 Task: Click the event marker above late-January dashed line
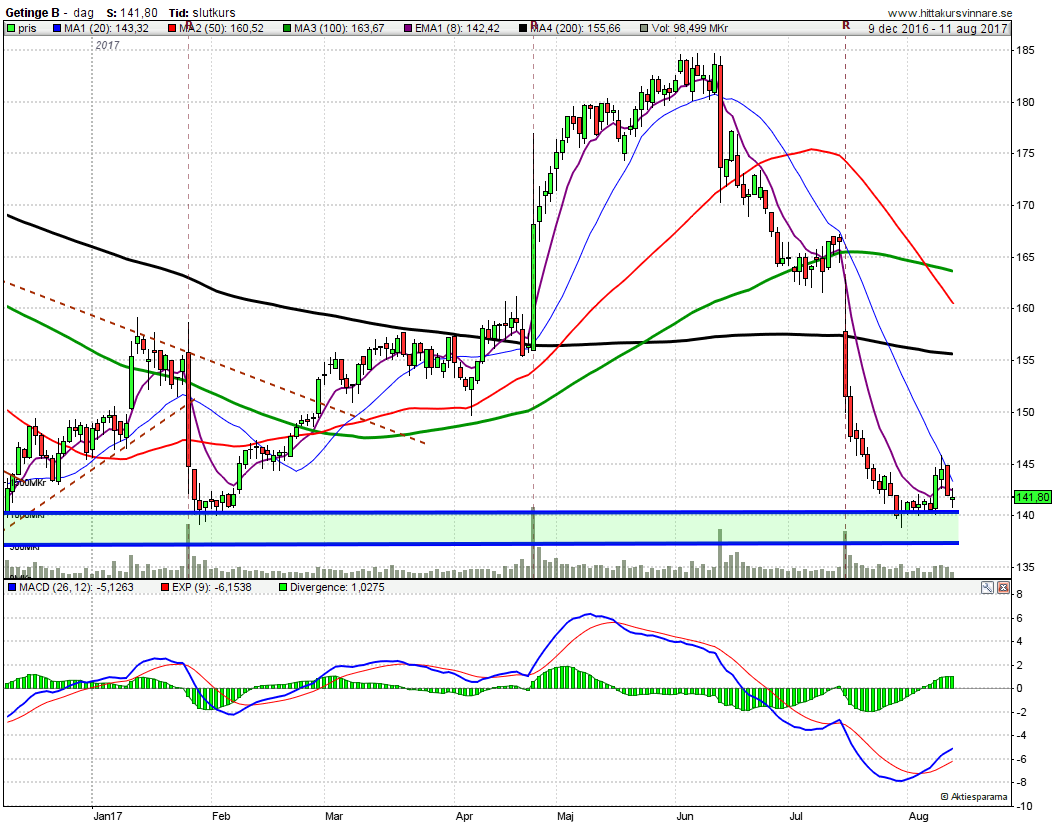click(x=189, y=25)
